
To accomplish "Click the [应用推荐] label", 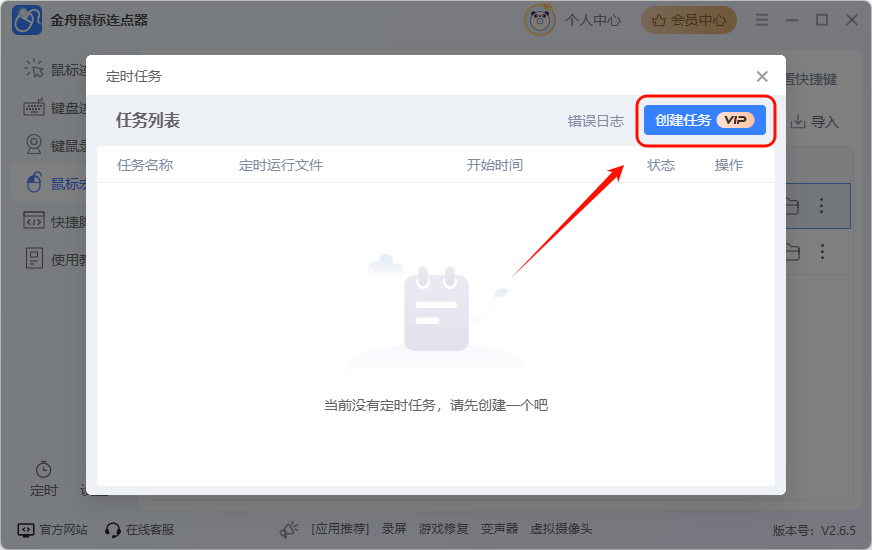I will [340, 529].
